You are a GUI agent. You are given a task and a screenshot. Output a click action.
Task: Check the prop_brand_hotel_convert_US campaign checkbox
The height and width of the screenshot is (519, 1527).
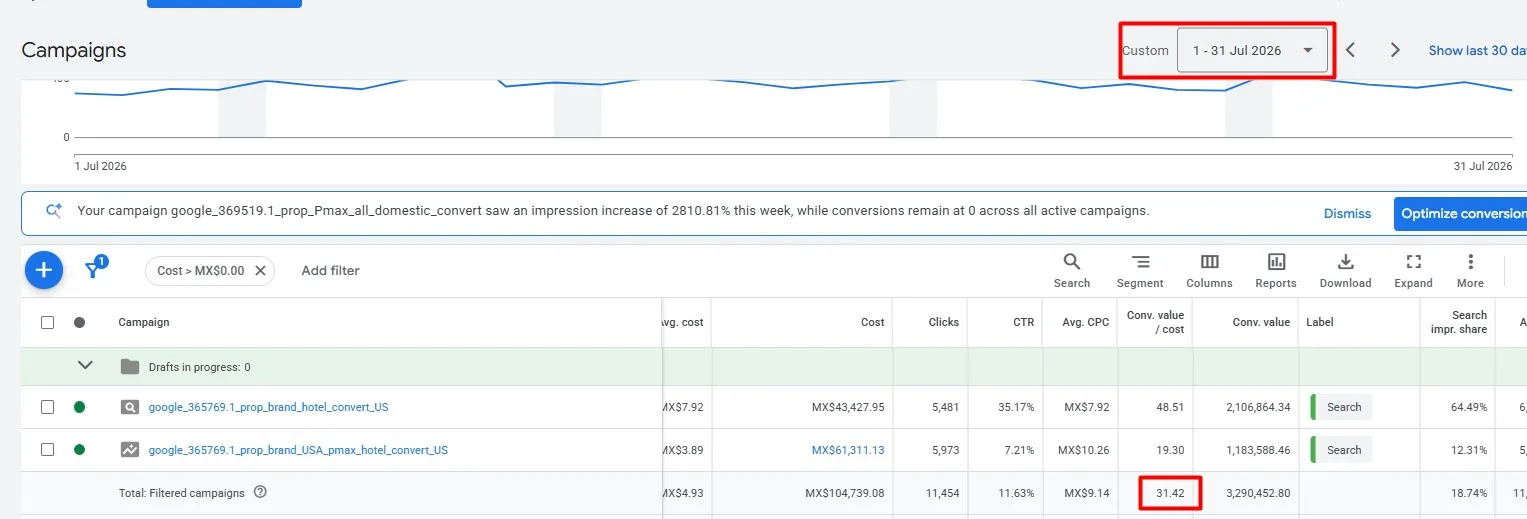click(47, 407)
